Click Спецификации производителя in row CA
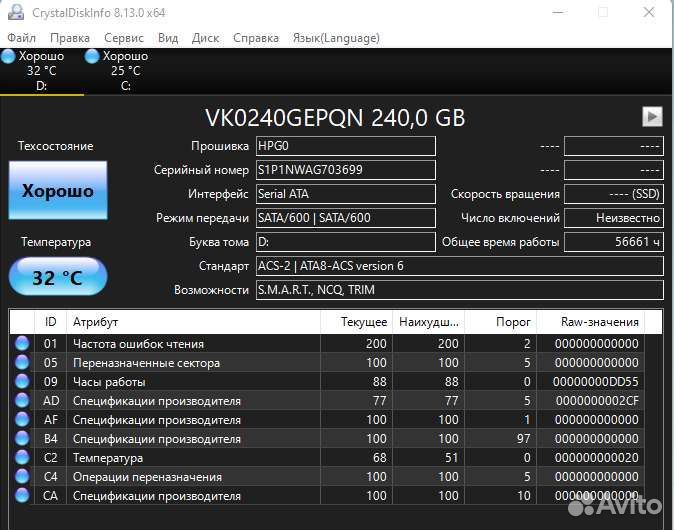Viewport: 674px width, 530px height. [157, 496]
